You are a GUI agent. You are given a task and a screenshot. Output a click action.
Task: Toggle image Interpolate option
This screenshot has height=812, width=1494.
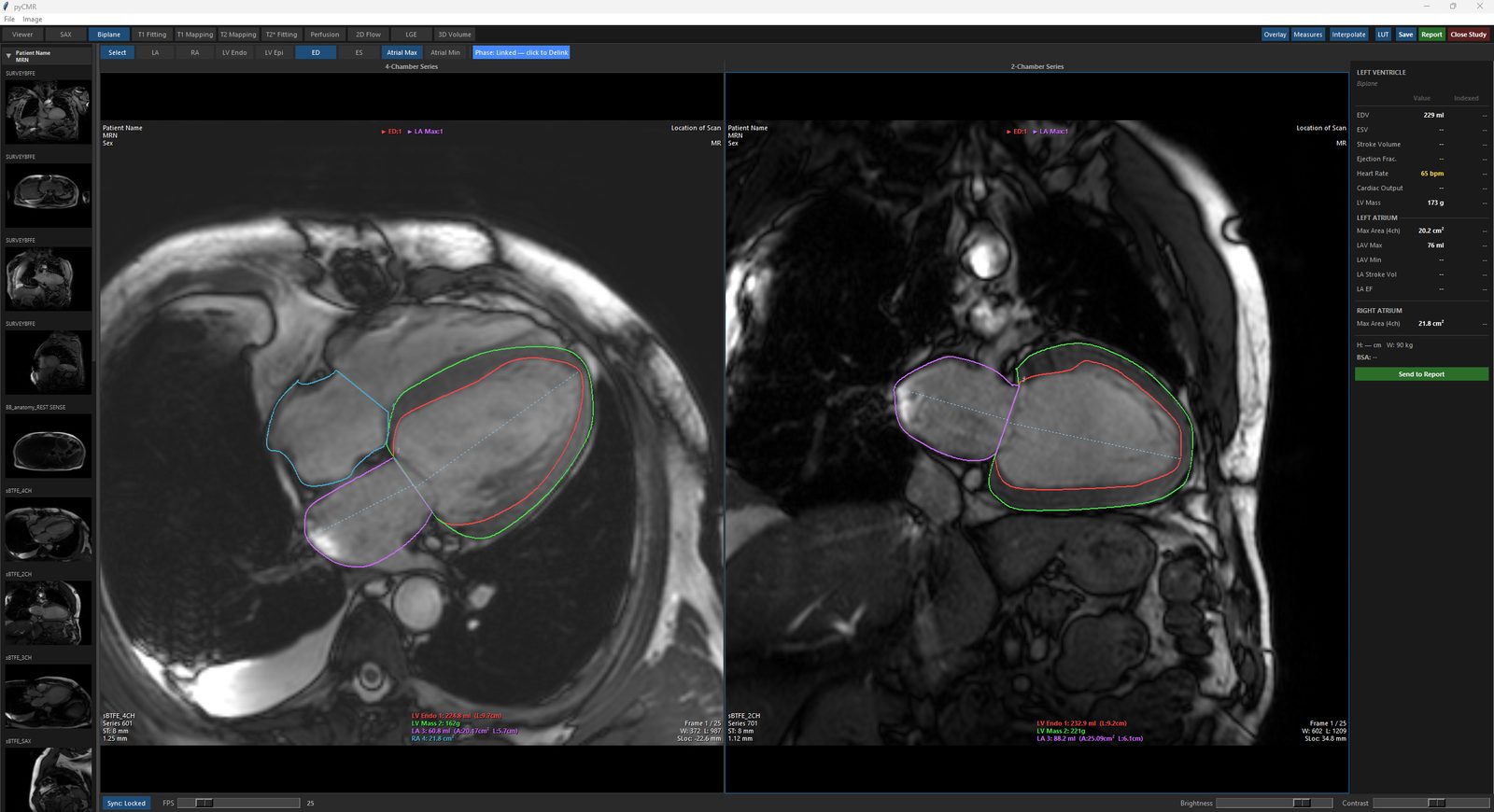[1348, 35]
